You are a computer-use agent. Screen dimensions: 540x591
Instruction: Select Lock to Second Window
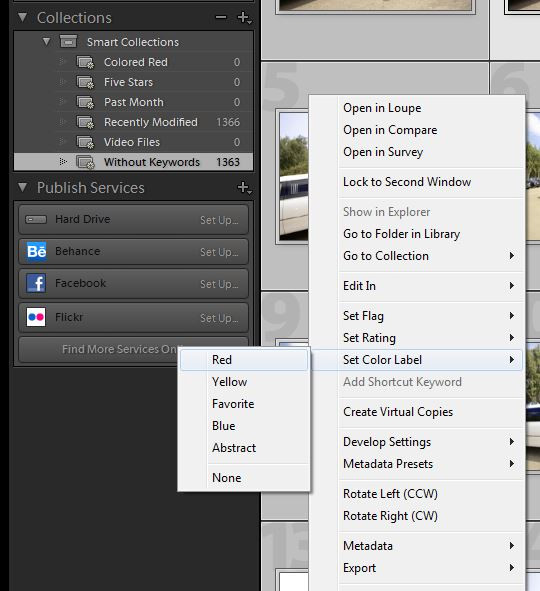point(417,182)
